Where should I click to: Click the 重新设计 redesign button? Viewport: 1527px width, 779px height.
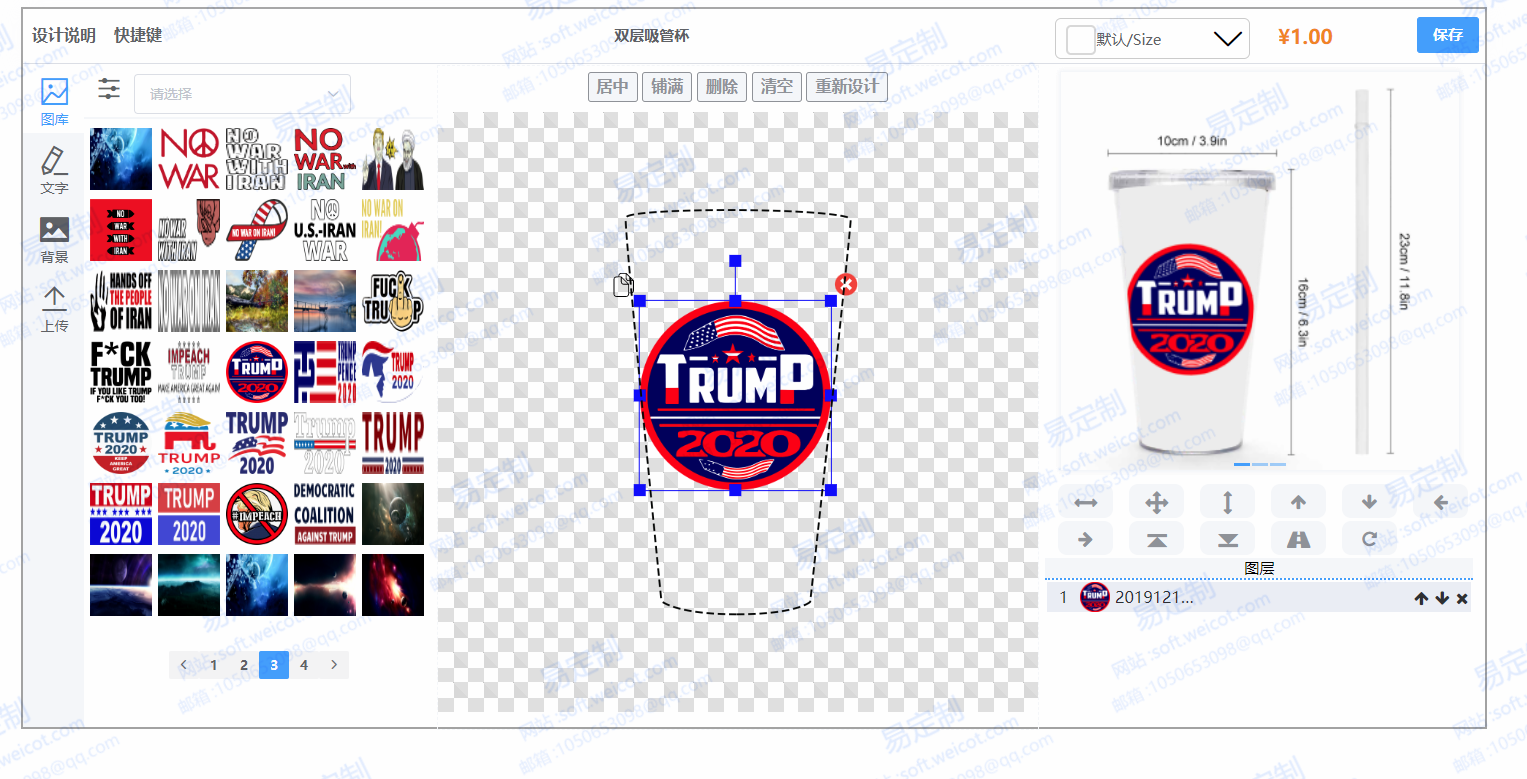tap(847, 87)
